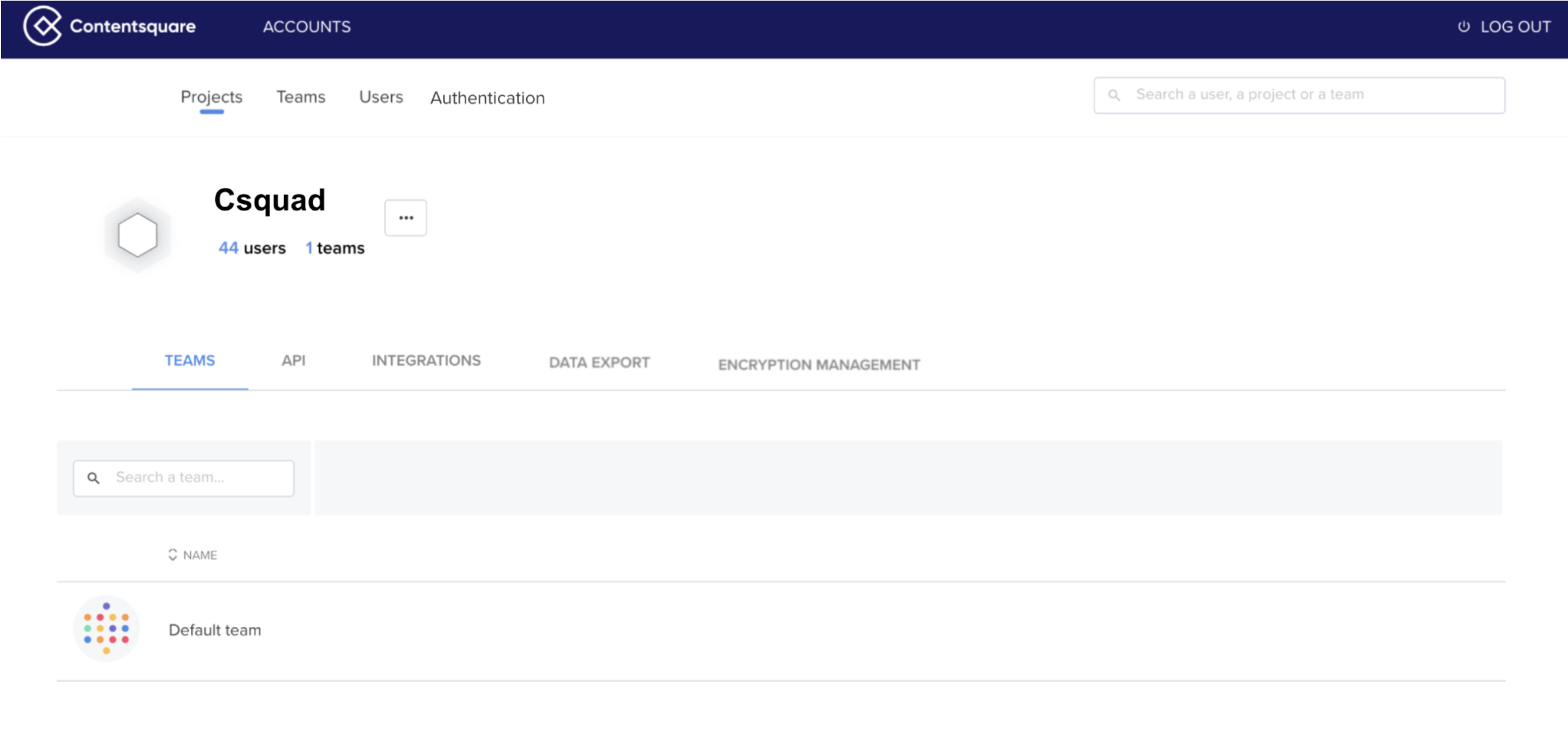Switch to the Teams navigation tab
Image resolution: width=1568 pixels, height=745 pixels.
pos(300,97)
